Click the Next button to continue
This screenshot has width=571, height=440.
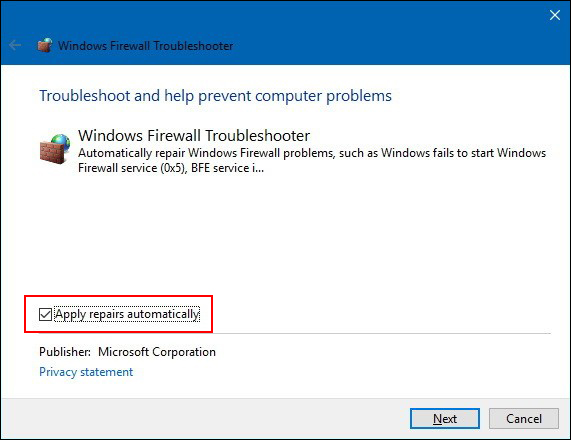[x=445, y=419]
